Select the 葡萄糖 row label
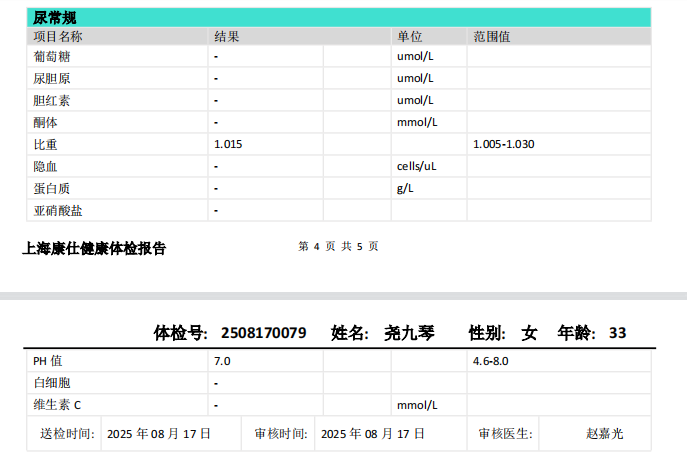 point(52,57)
